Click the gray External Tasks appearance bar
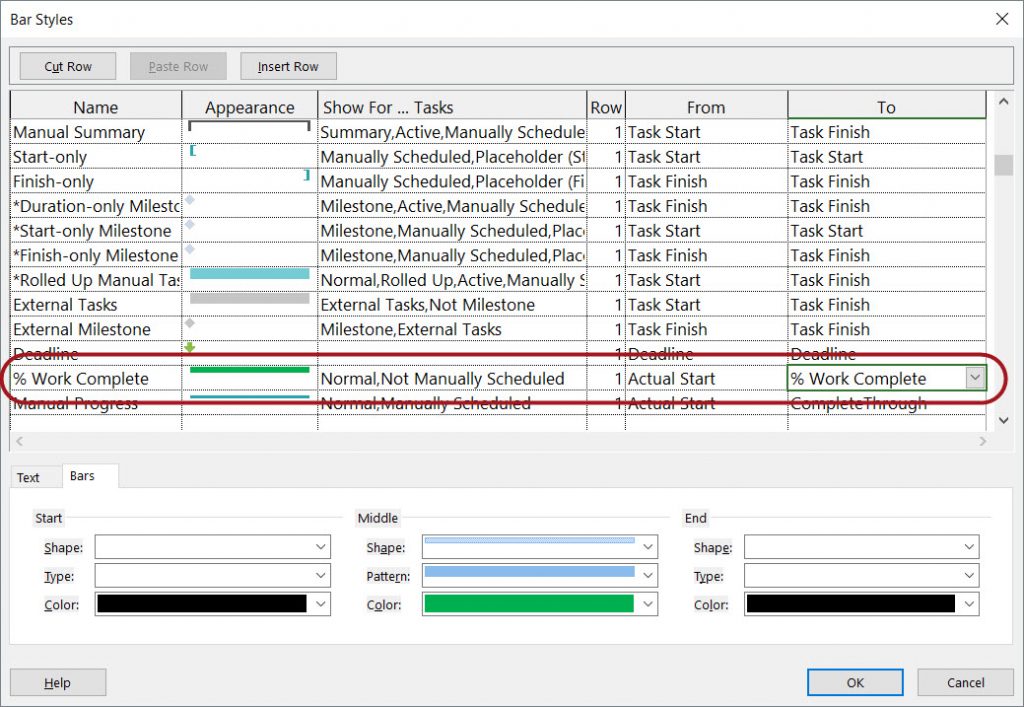 point(249,298)
